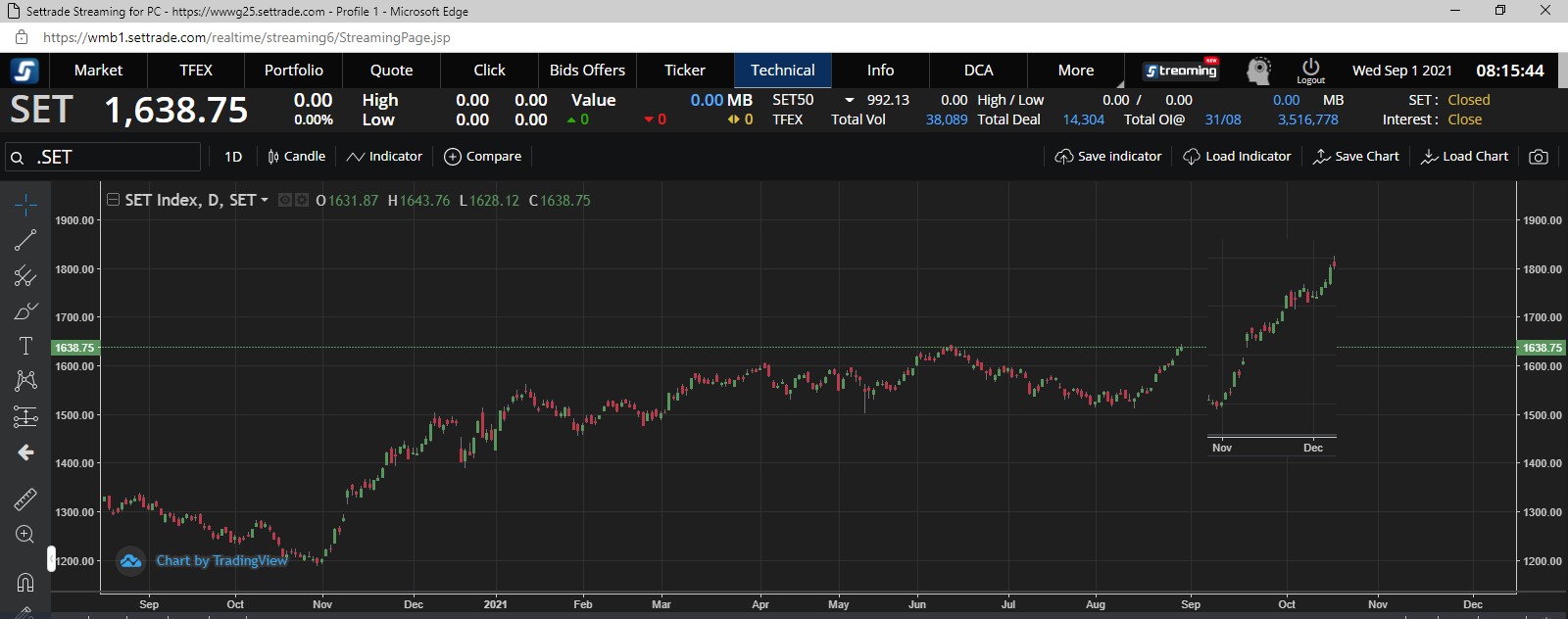Expand the More menu
The width and height of the screenshot is (1568, 619).
[1076, 71]
